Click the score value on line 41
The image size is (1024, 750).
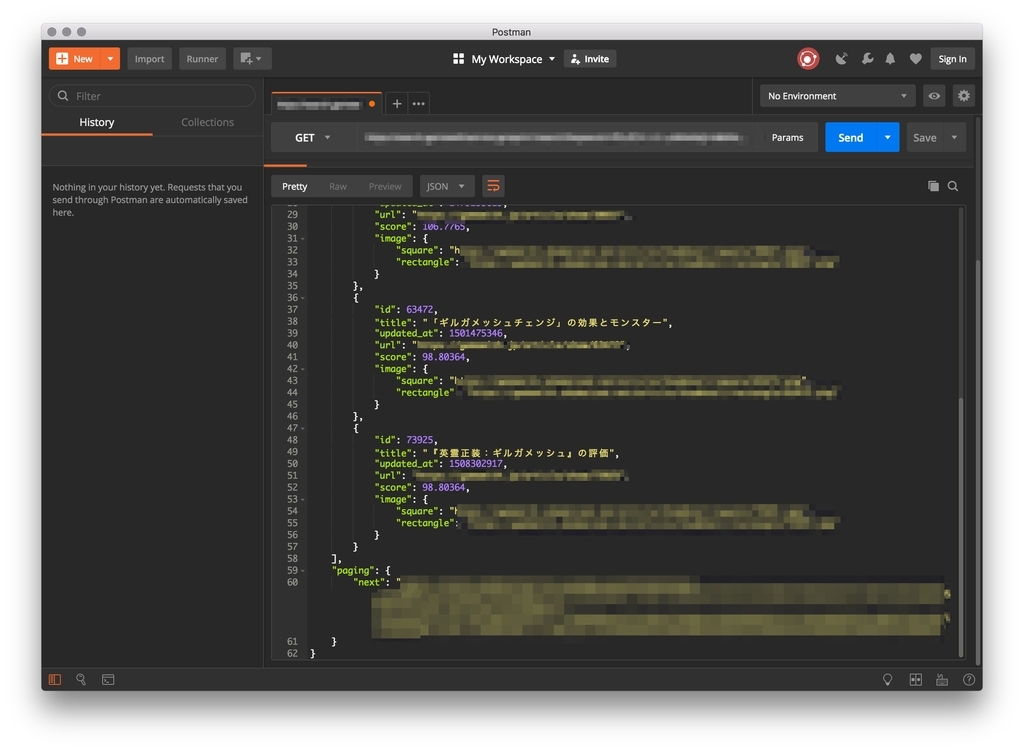point(444,357)
